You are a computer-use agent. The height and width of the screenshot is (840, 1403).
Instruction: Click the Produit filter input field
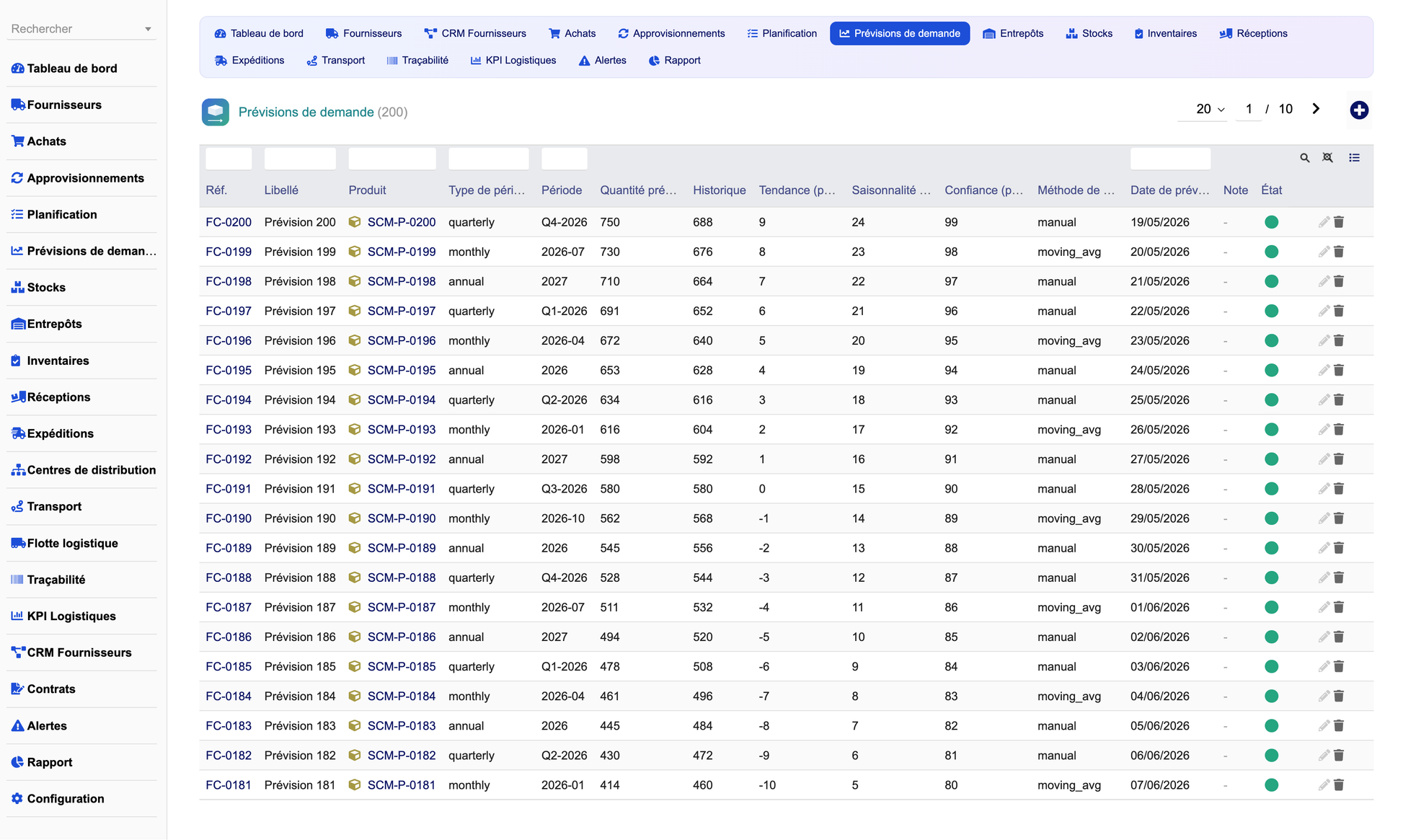click(x=392, y=159)
